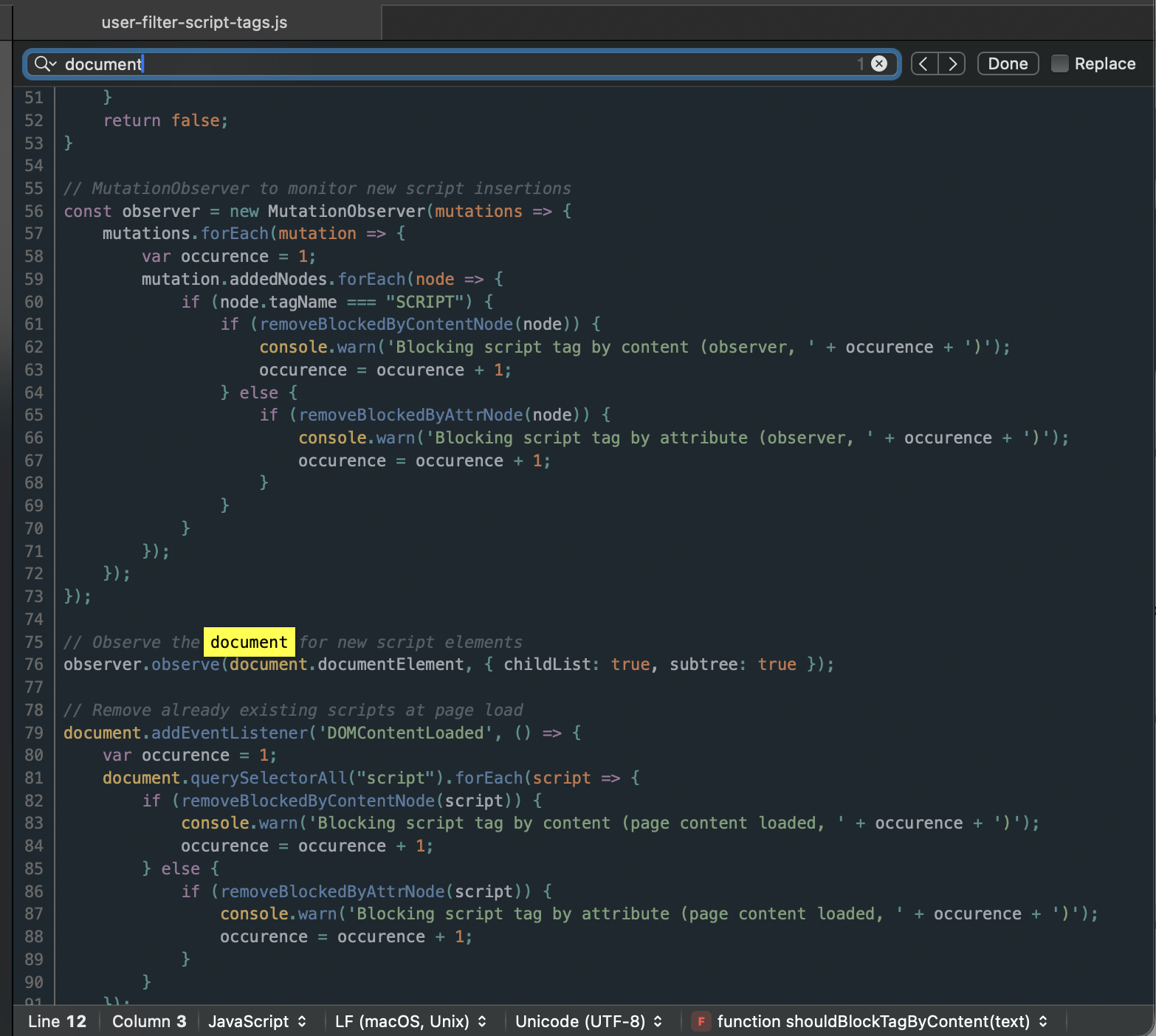The width and height of the screenshot is (1156, 1036).
Task: Enable the Replace checkbox
Action: (1059, 64)
